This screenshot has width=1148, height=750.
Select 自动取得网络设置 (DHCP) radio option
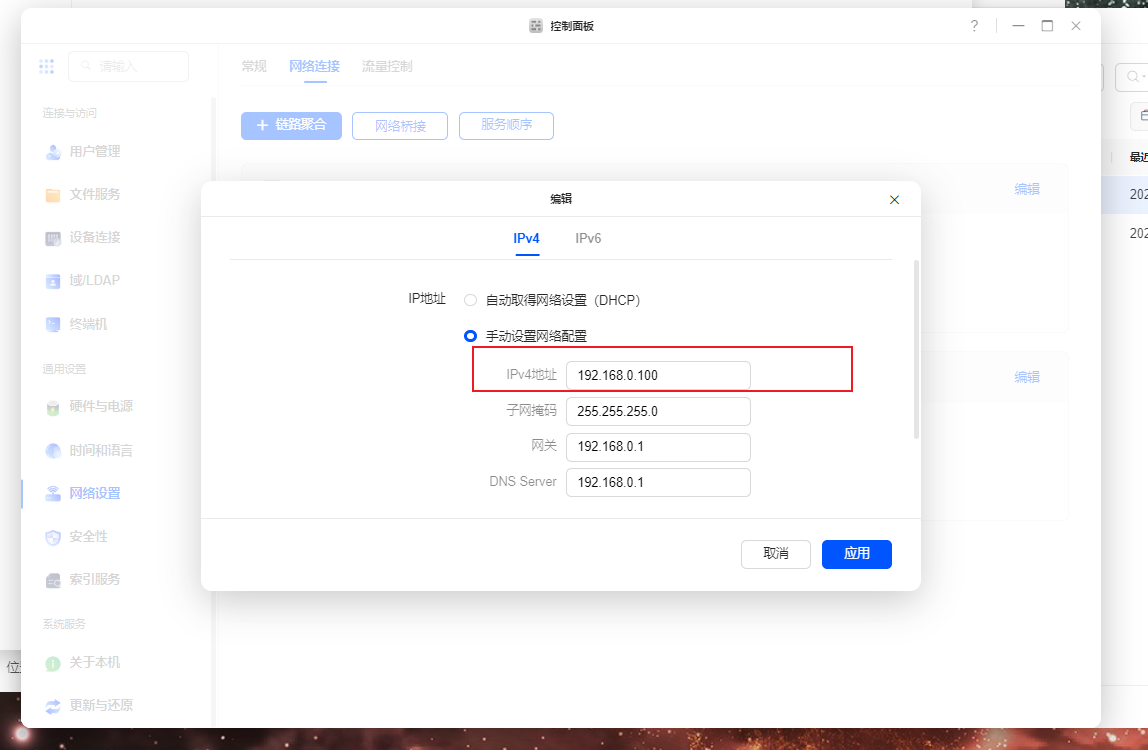tap(470, 300)
